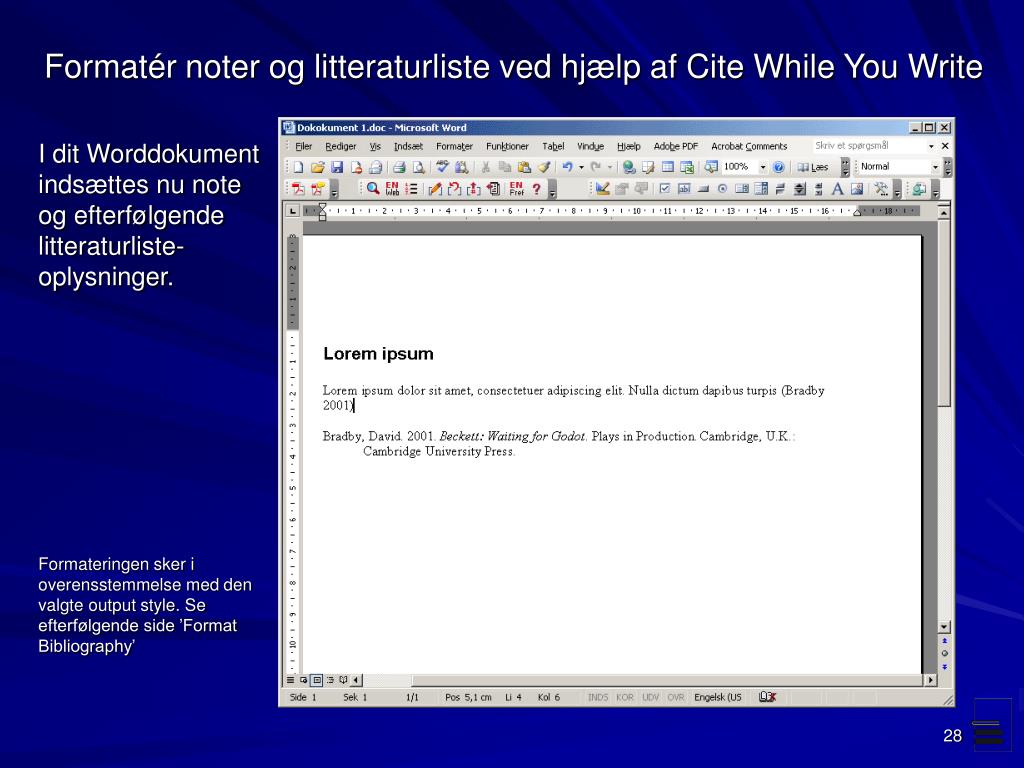Open the zoom 100% dropdown
The height and width of the screenshot is (768, 1024).
[x=762, y=167]
